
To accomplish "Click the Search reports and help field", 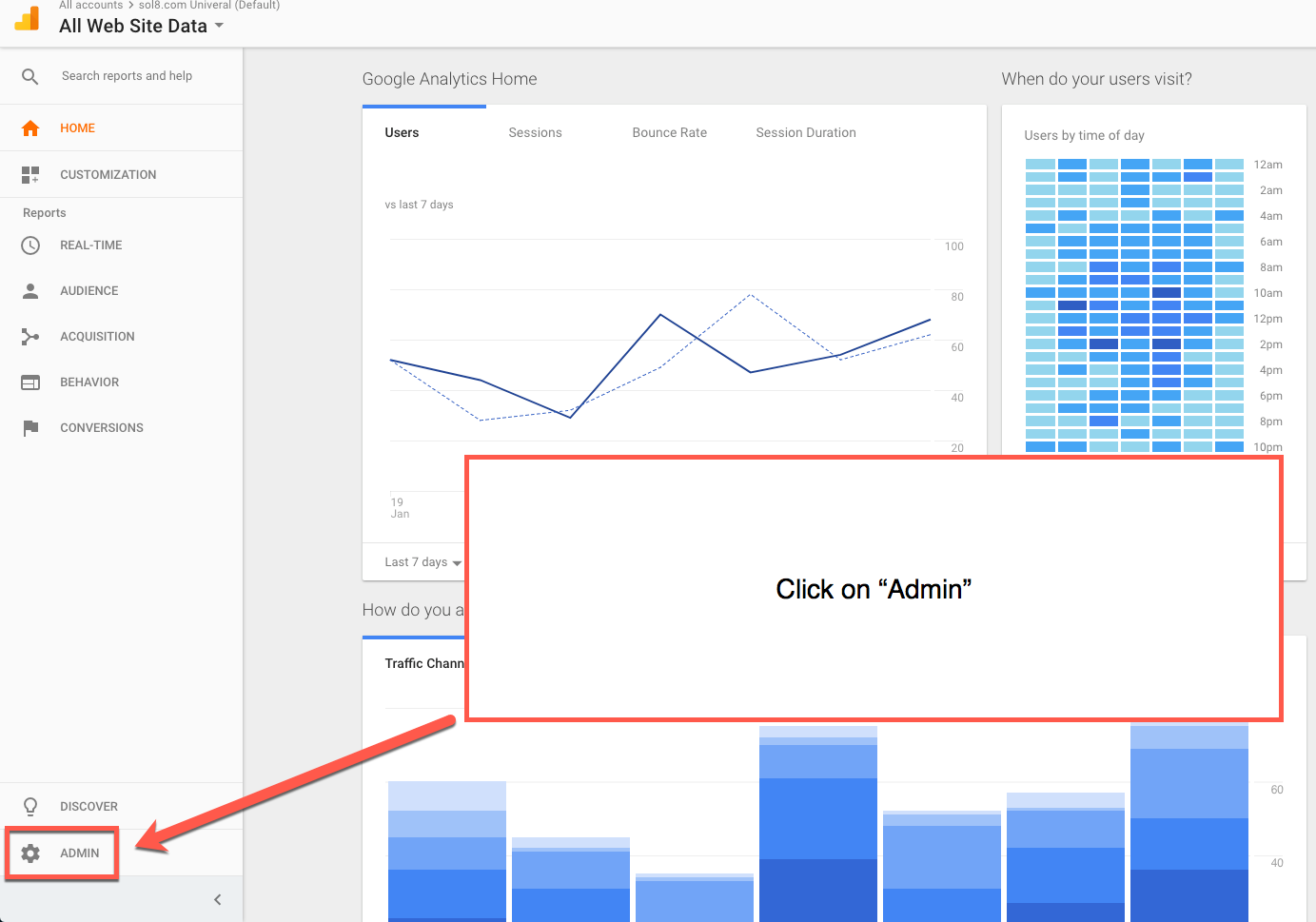I will tap(127, 76).
